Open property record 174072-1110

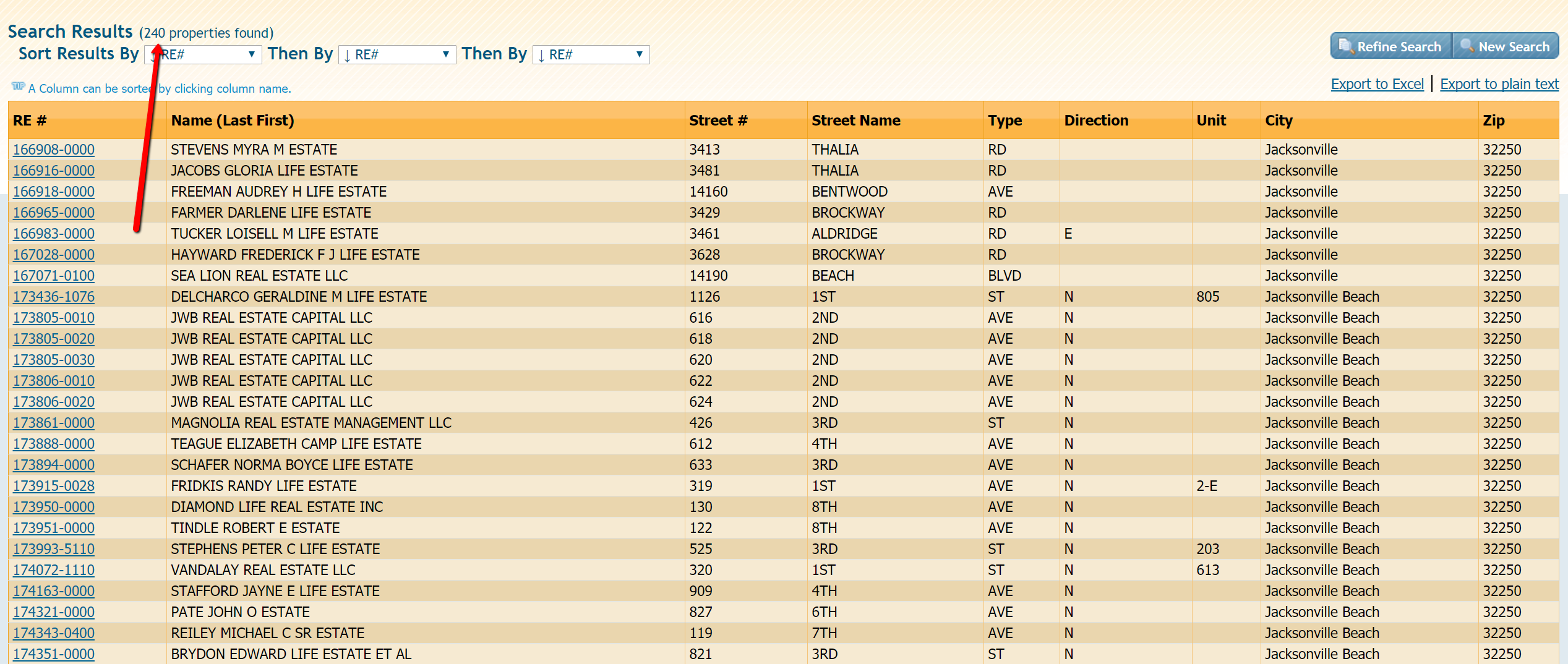pyautogui.click(x=54, y=570)
